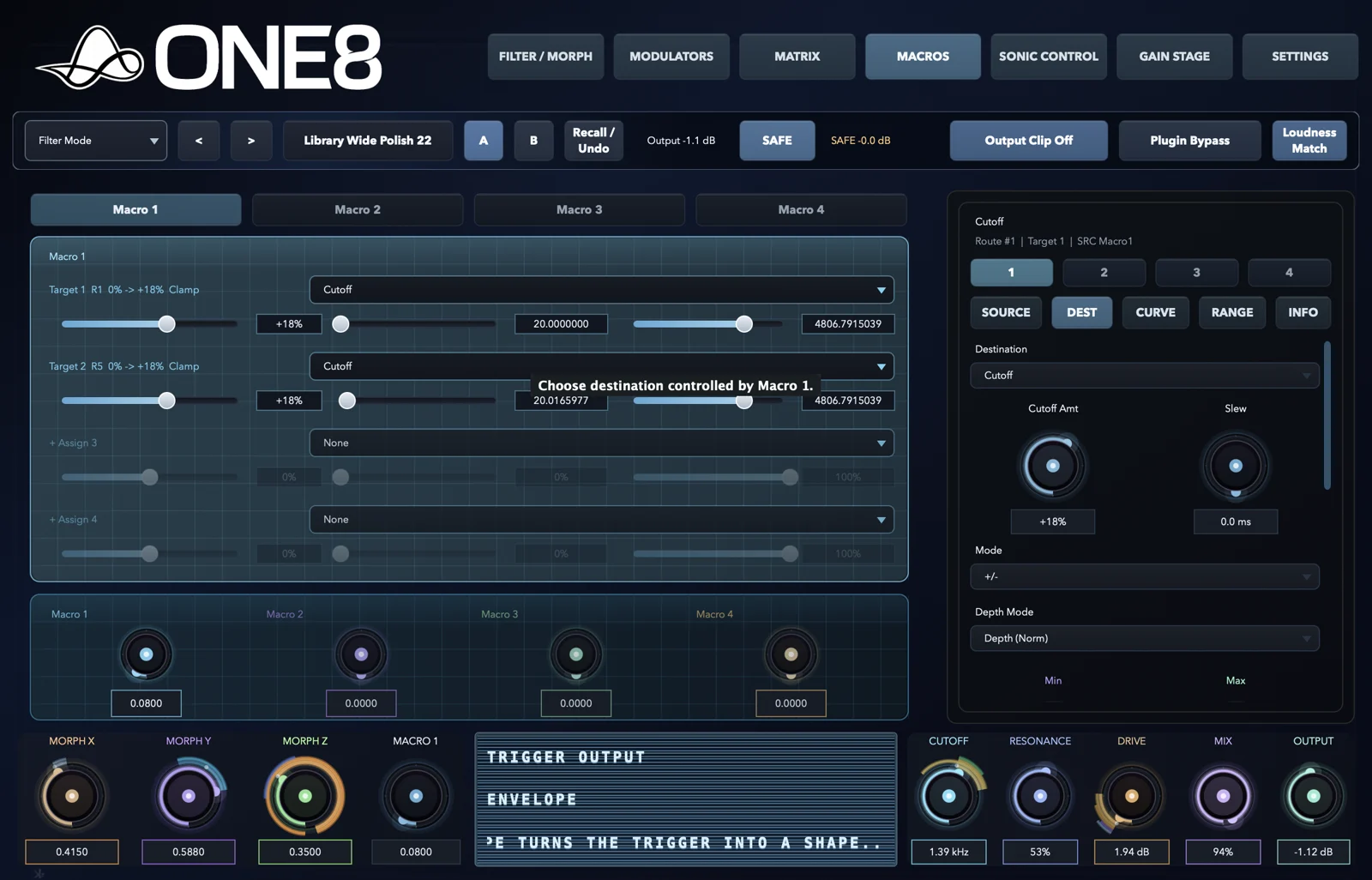1372x880 pixels.
Task: Click the ONE8 hat logo icon
Action: [90, 57]
